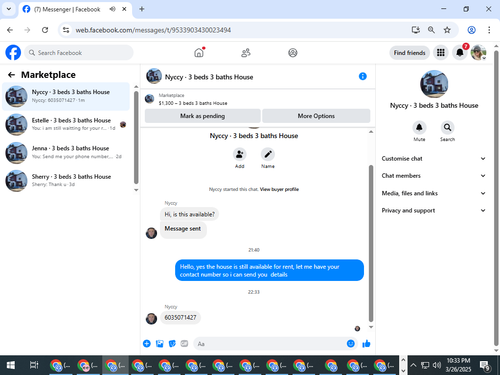Expand Privacy and support section
The image size is (500, 375).
433,211
